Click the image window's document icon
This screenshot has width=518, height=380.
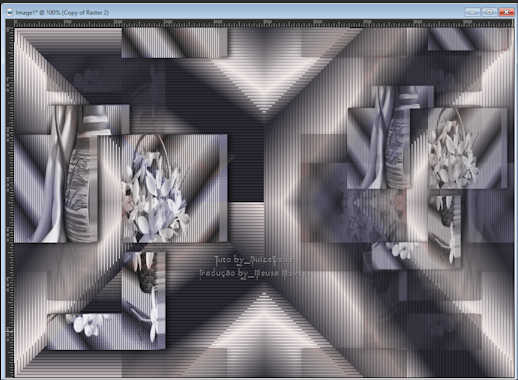point(10,12)
